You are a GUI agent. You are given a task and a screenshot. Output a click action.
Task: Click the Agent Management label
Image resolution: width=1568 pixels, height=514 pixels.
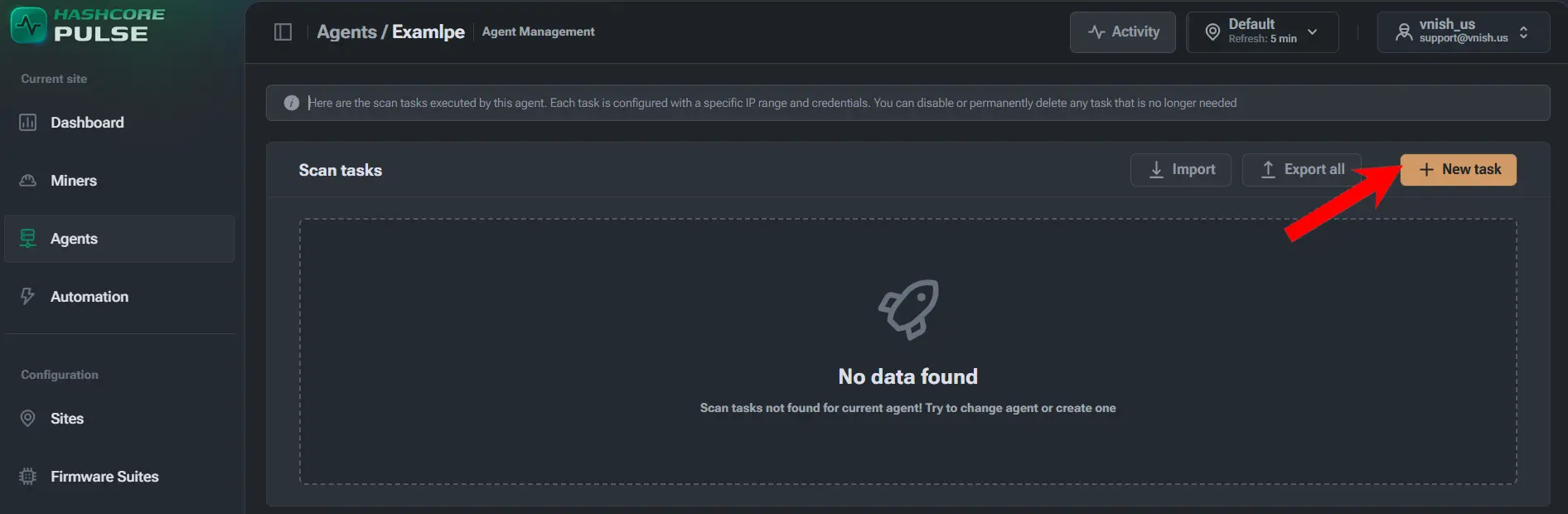pos(539,32)
